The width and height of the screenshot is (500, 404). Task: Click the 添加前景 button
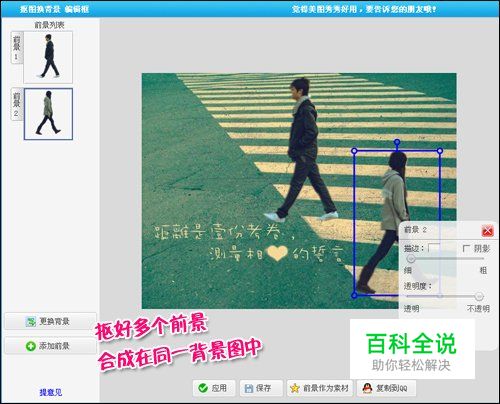(50, 346)
